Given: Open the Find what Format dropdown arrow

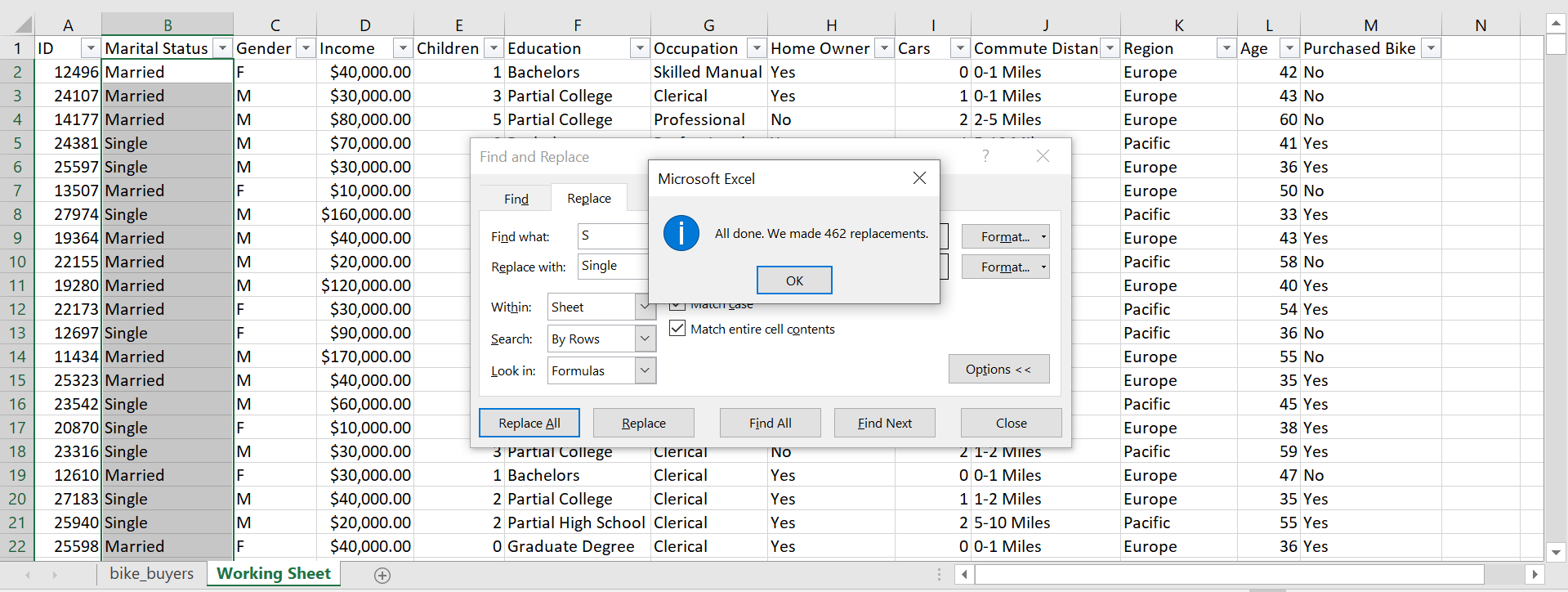Looking at the screenshot, I should 1043,236.
